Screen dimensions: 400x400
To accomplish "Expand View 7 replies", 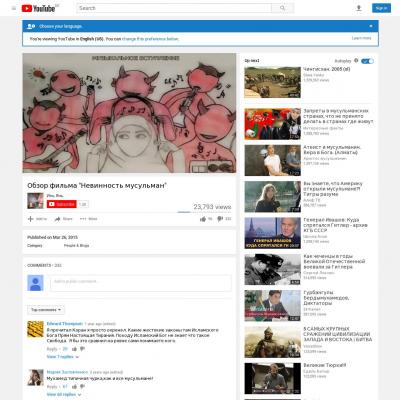I will (x=63, y=357).
